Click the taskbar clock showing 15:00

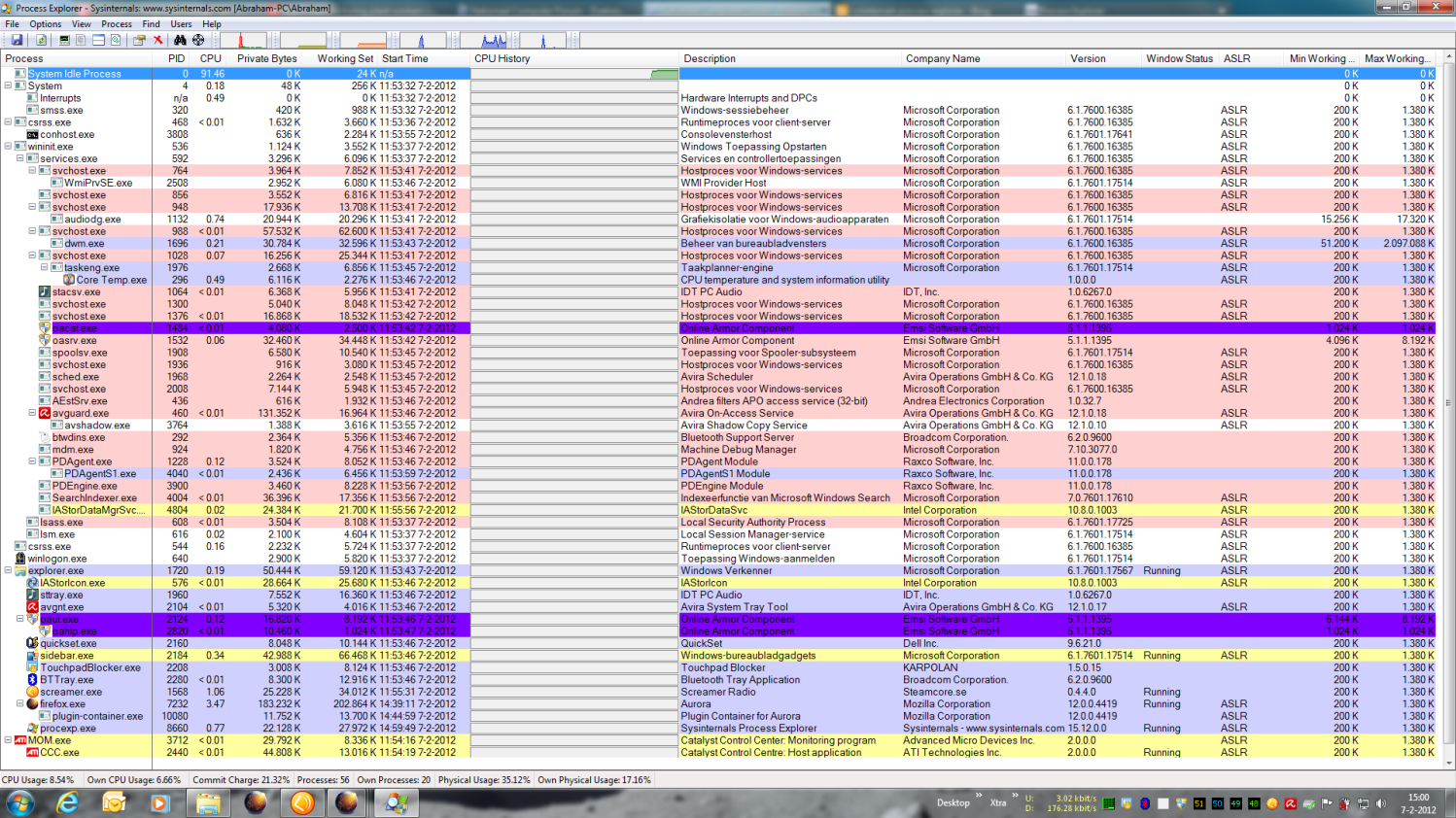pos(1418,798)
